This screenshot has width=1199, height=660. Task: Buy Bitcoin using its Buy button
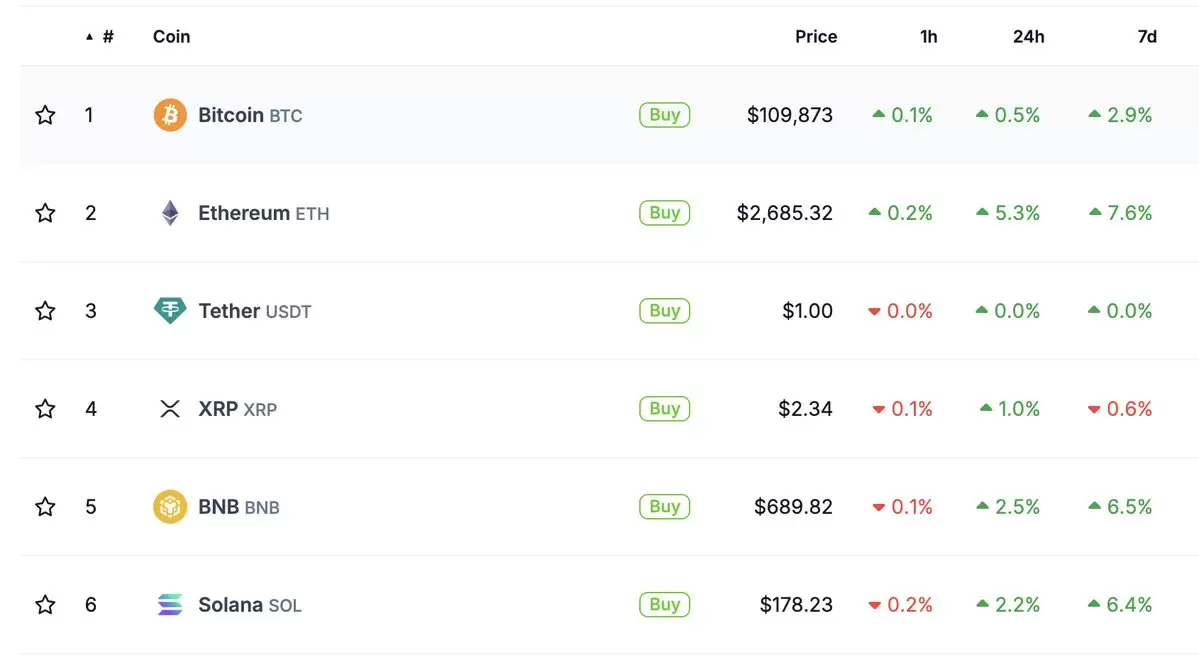(x=664, y=115)
